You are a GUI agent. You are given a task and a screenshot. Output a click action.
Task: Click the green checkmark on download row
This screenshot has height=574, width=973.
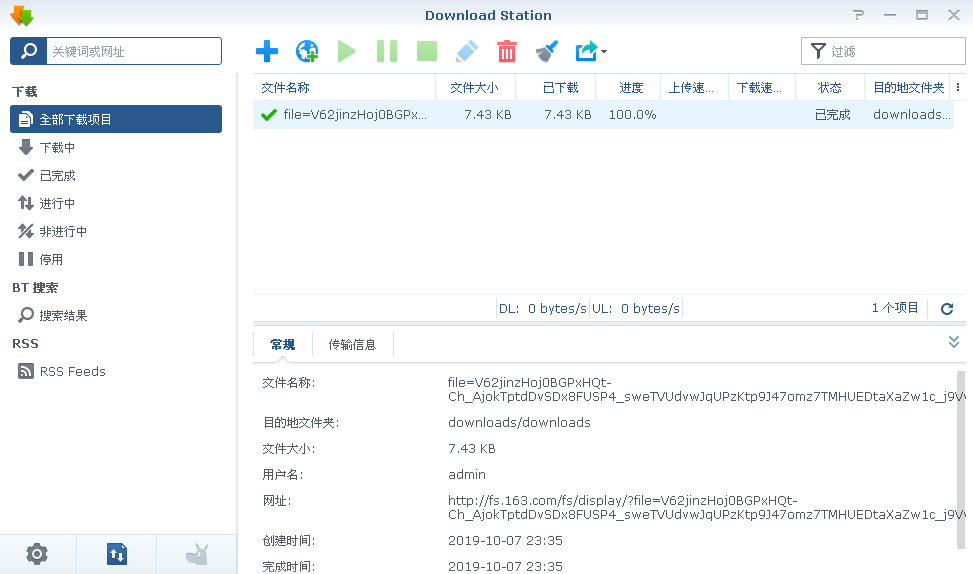pyautogui.click(x=269, y=115)
